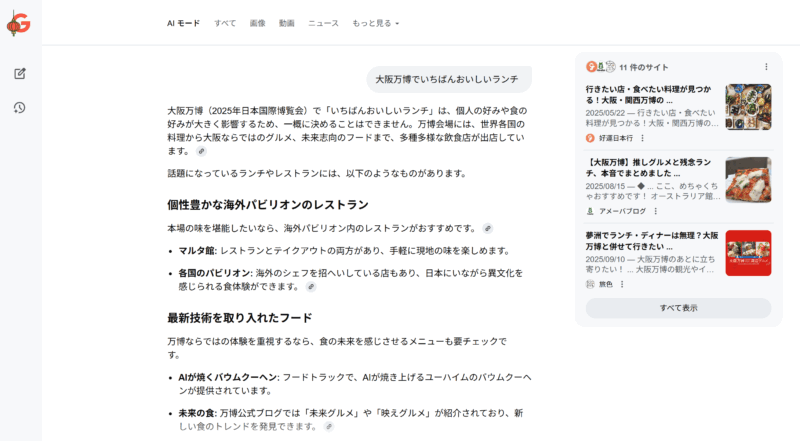Open three-dot menu beside 11 件のサイト

coord(767,67)
